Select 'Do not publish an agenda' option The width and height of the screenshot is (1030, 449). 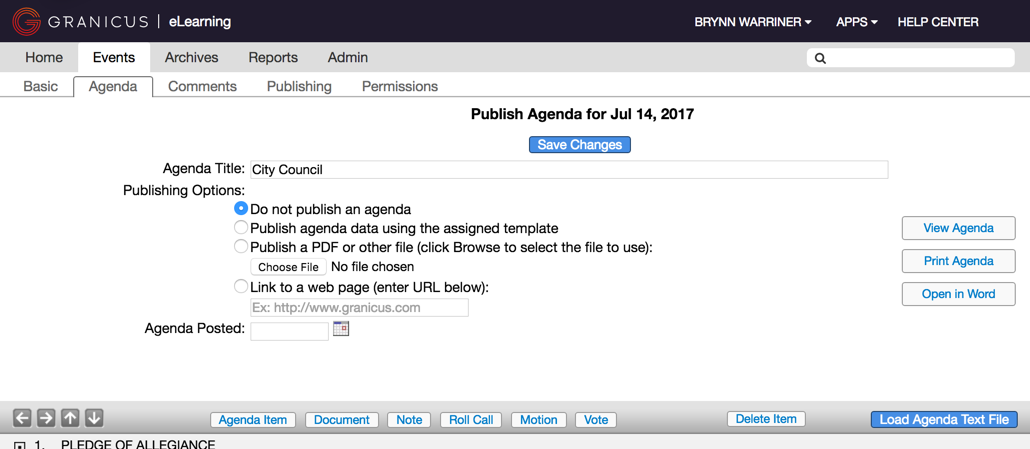tap(241, 209)
